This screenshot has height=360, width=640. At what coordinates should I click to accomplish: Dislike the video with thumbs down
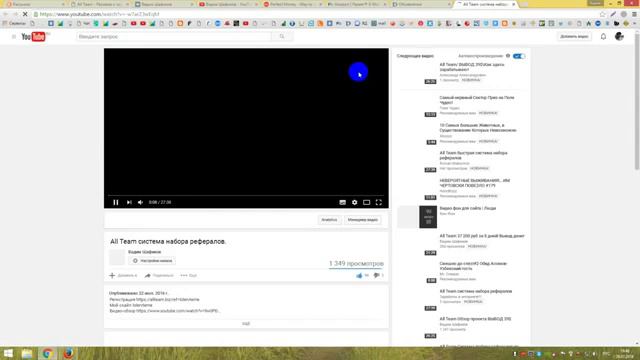pos(376,276)
